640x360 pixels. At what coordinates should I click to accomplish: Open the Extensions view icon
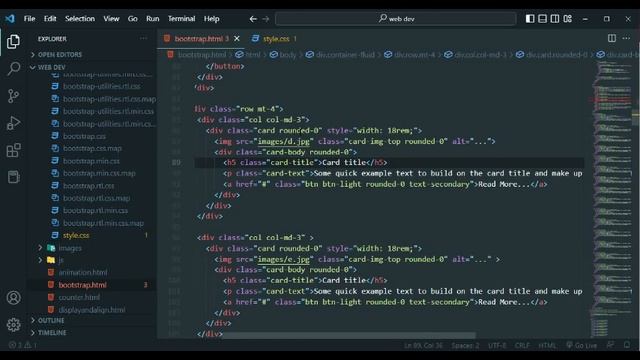[x=13, y=150]
